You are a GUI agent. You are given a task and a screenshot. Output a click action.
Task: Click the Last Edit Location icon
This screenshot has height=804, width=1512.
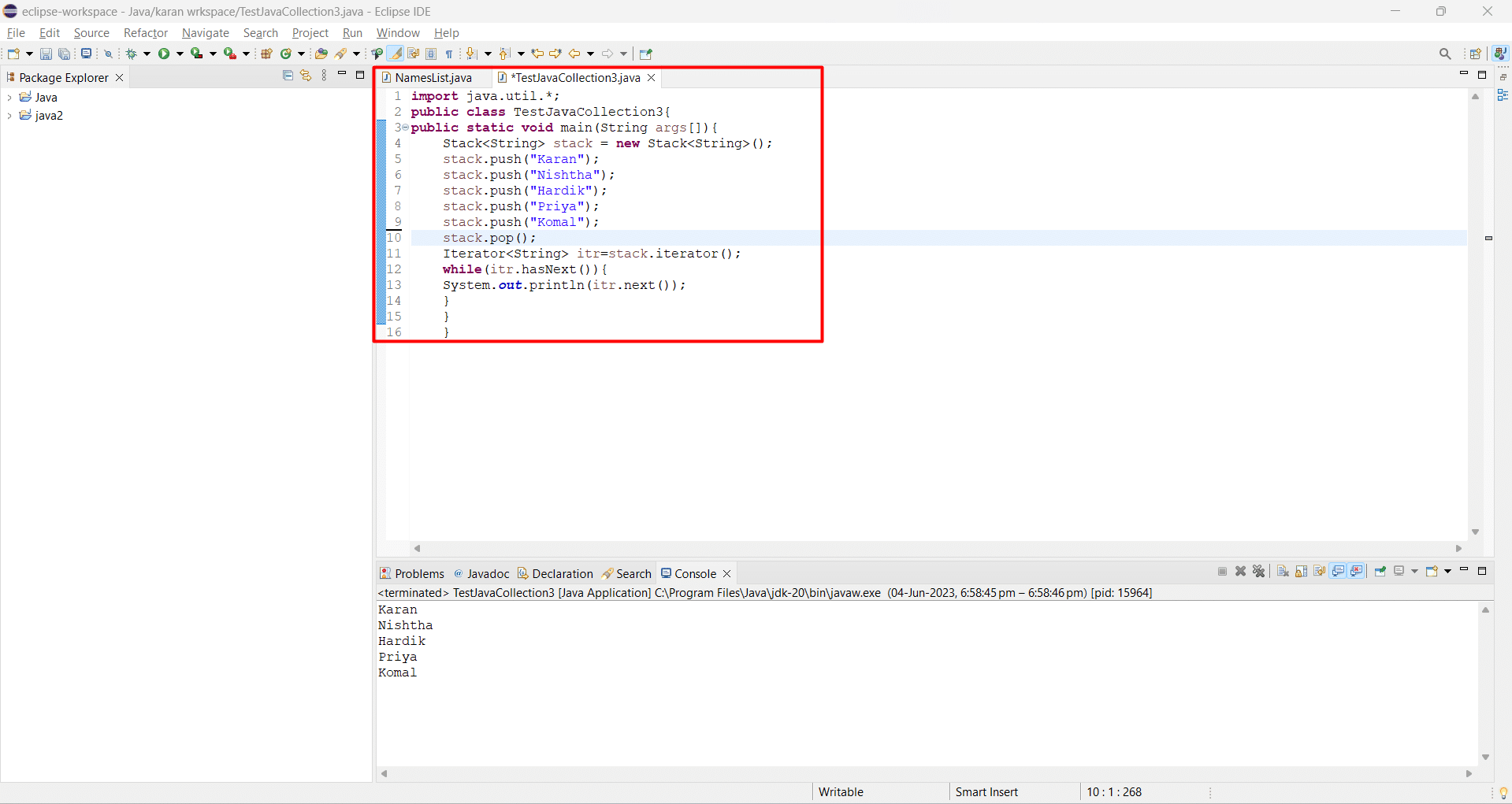(x=537, y=54)
